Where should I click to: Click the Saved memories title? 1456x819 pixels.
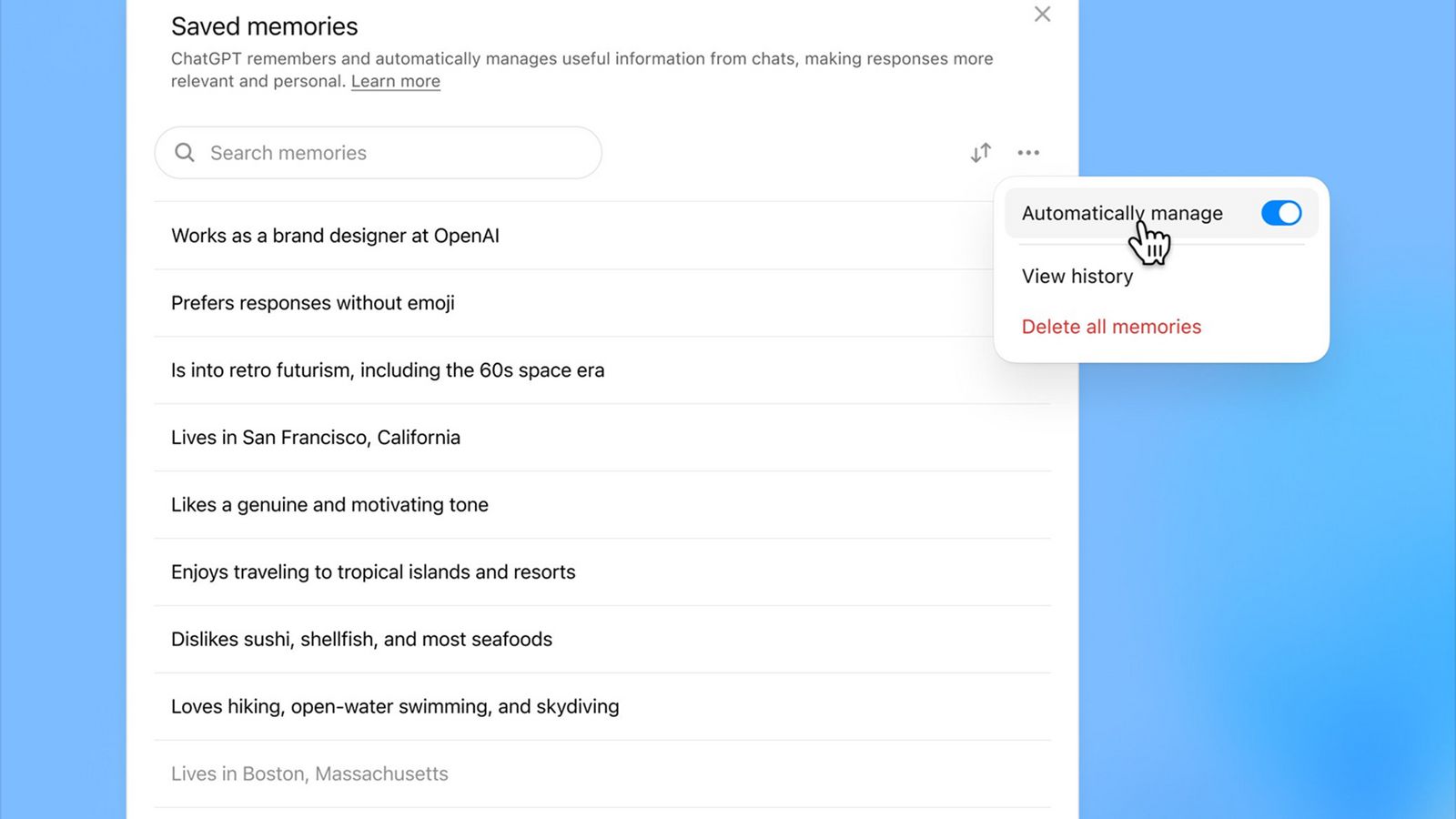264,26
